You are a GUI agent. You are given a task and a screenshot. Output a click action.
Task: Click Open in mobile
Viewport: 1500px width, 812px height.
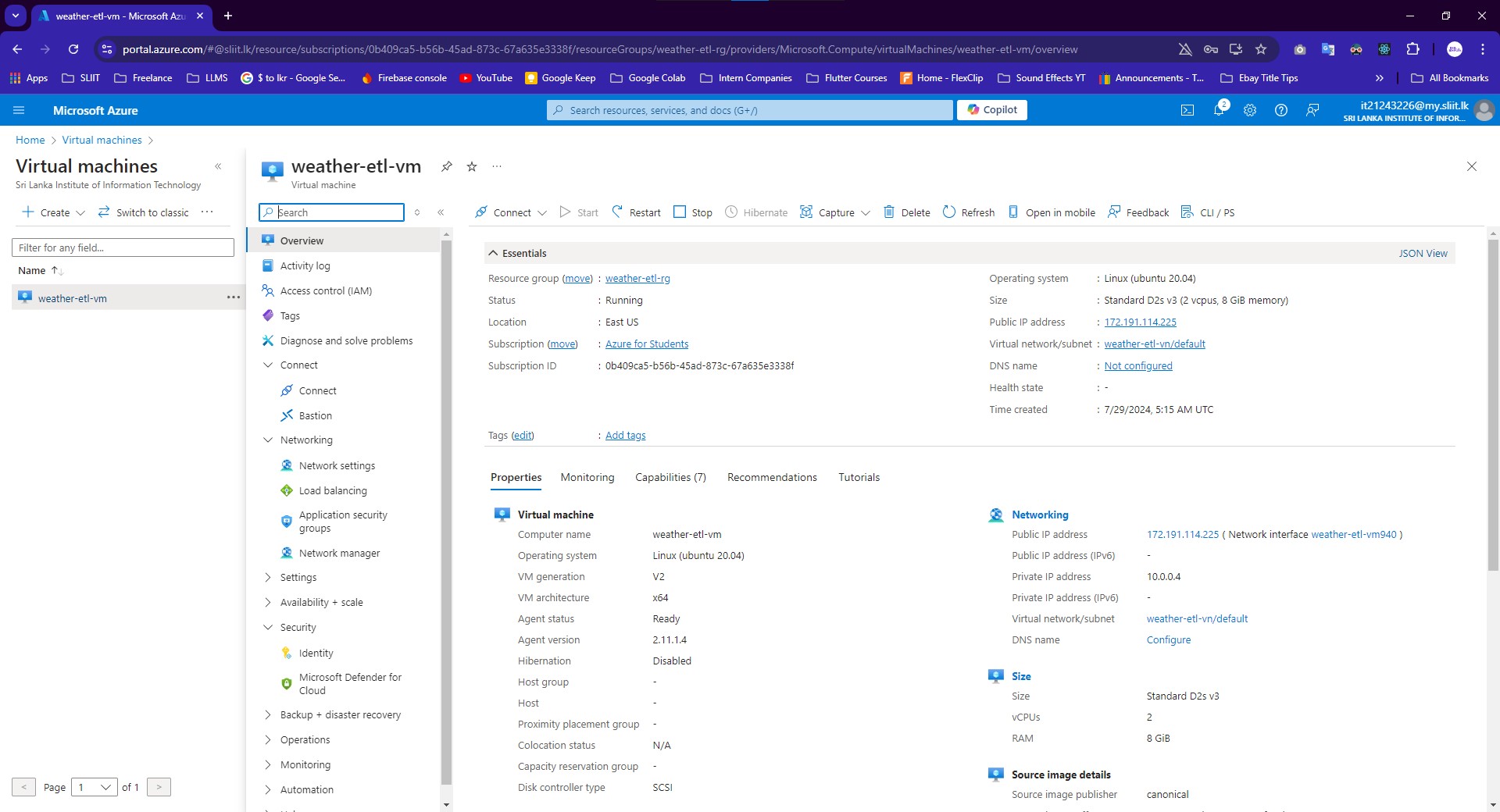click(1052, 212)
